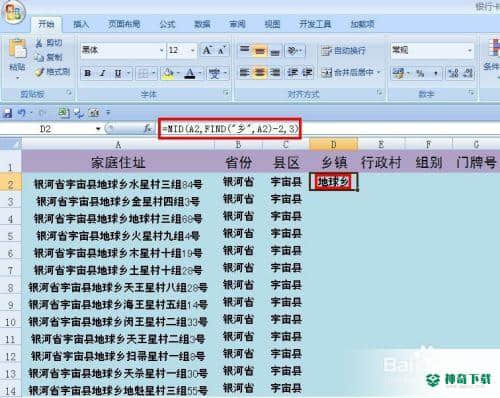
Task: Click the Save icon in quick access toolbar
Action: tap(7, 113)
